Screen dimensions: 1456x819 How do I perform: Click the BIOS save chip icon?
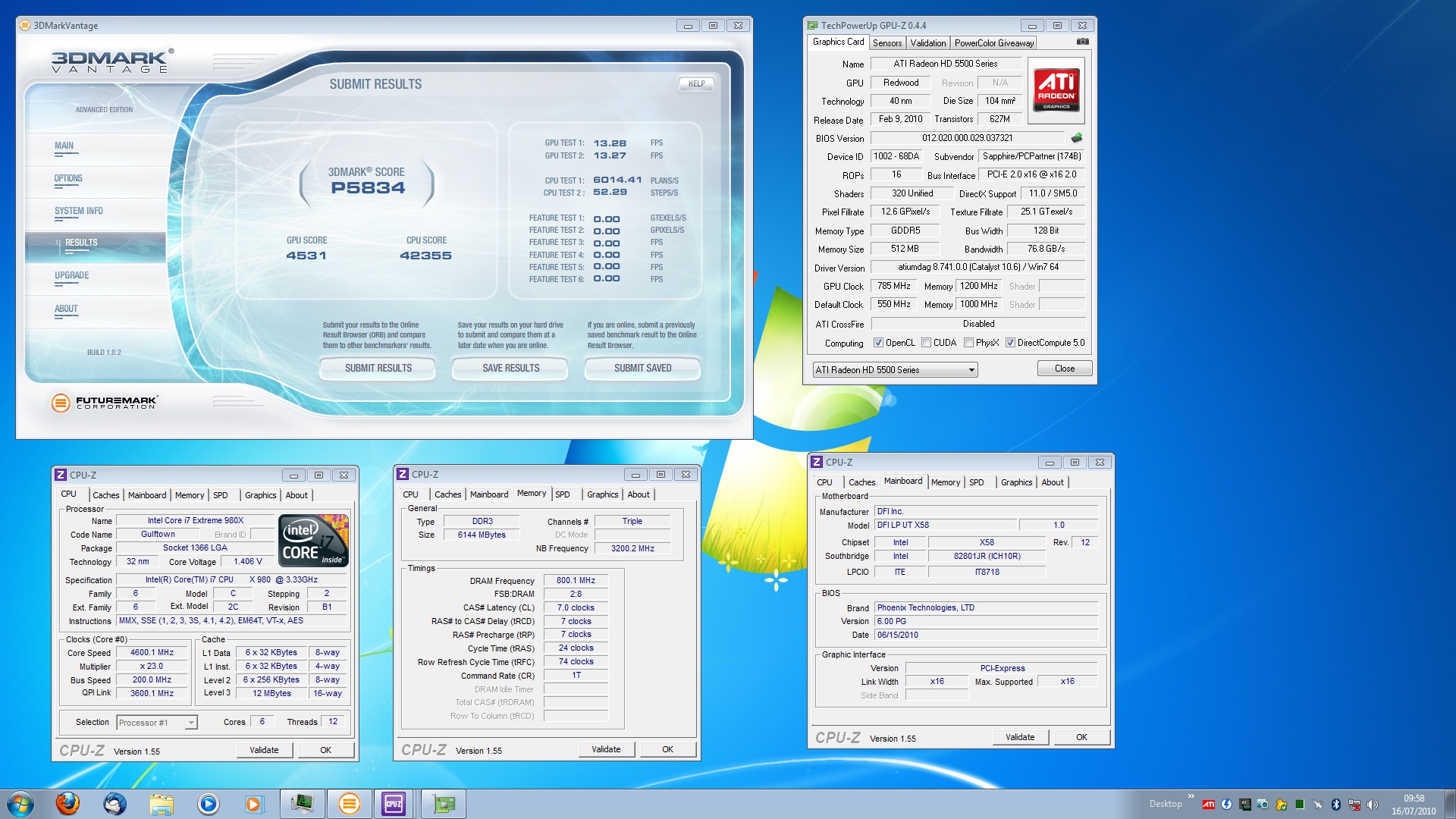coord(1076,138)
